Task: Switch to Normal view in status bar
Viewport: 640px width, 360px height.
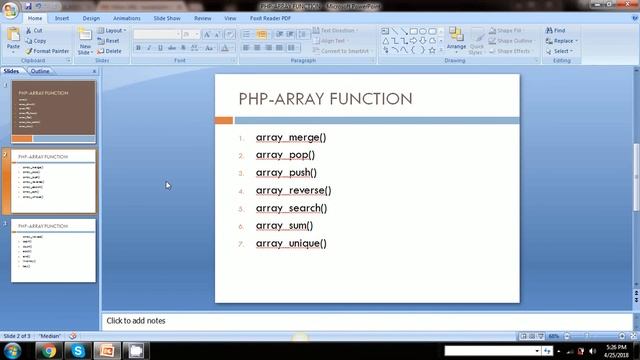Action: tap(523, 336)
